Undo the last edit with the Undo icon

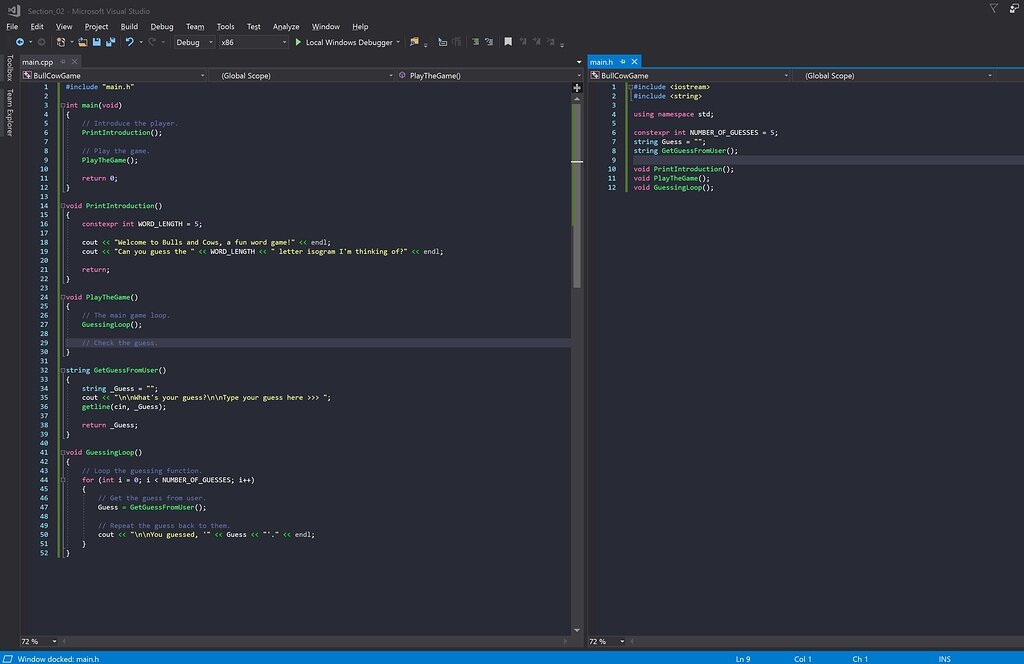click(130, 42)
